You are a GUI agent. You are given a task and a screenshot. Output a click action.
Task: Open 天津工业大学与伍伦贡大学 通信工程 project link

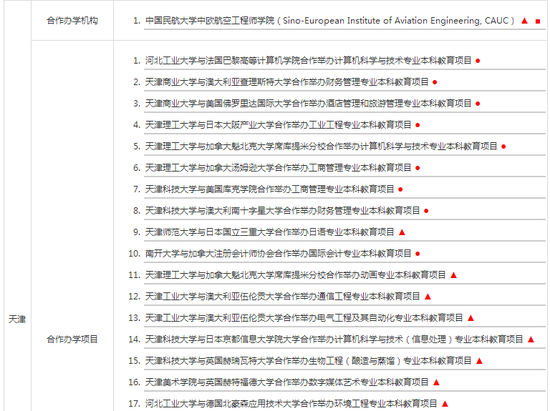coord(283,296)
